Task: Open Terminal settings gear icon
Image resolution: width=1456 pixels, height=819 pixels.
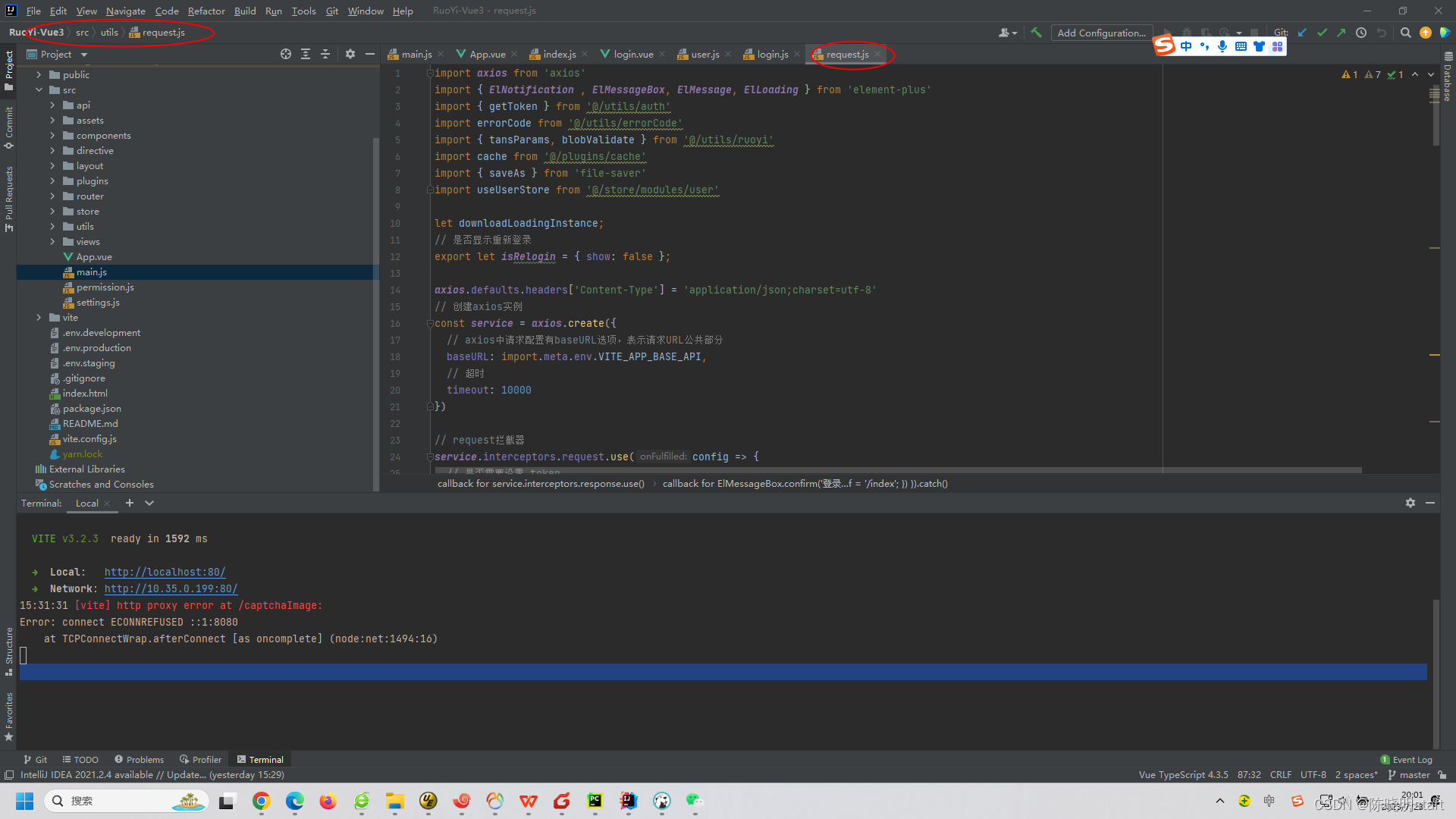Action: pos(1410,503)
